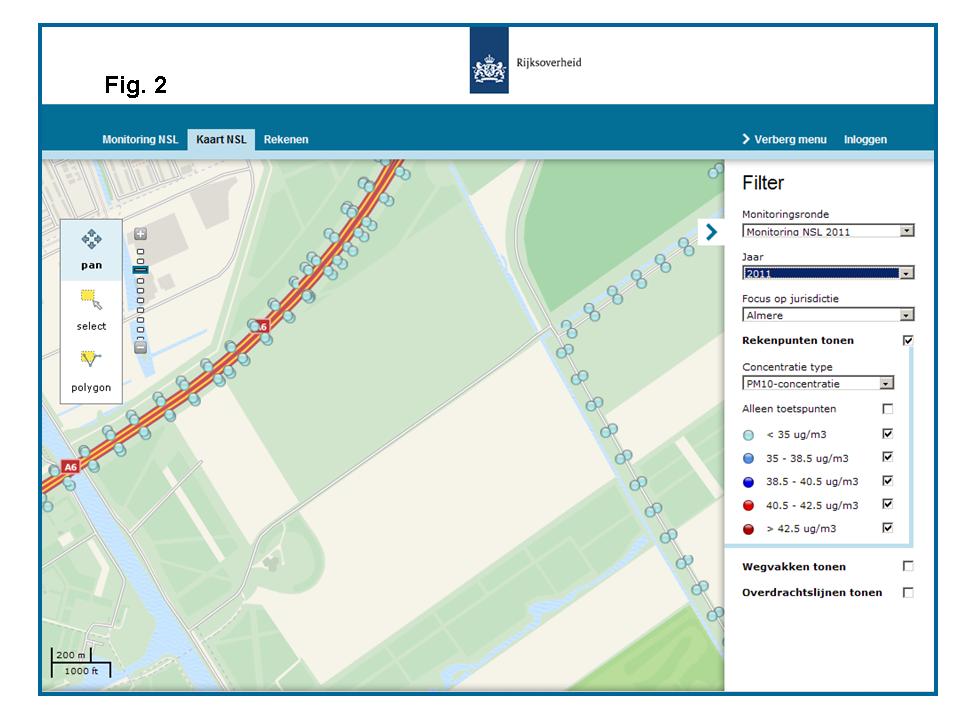Click the zoom out minus button
The width and height of the screenshot is (960, 720).
tap(140, 347)
